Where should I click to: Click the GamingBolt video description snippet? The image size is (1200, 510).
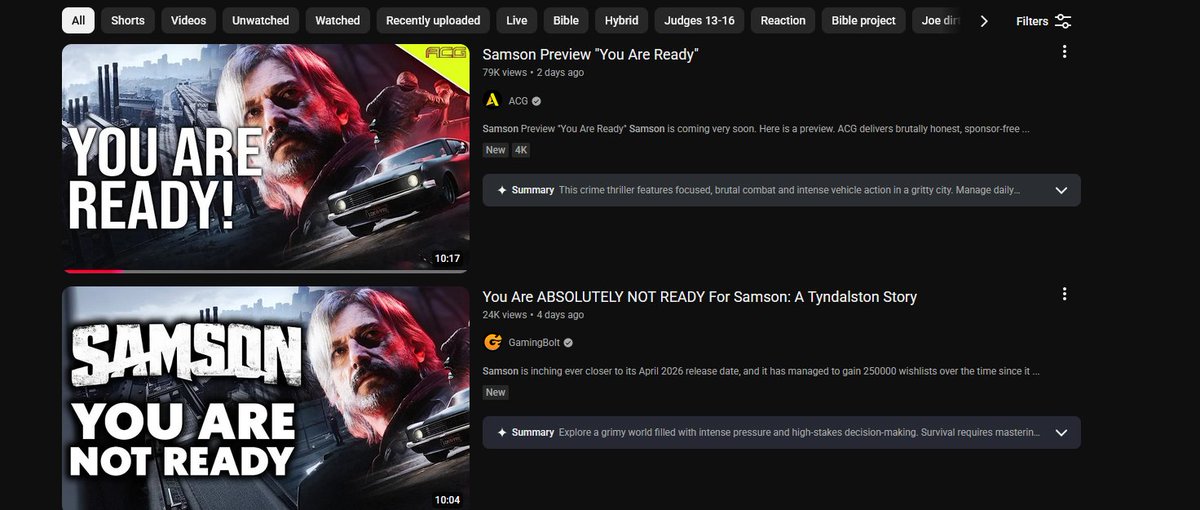click(x=762, y=371)
